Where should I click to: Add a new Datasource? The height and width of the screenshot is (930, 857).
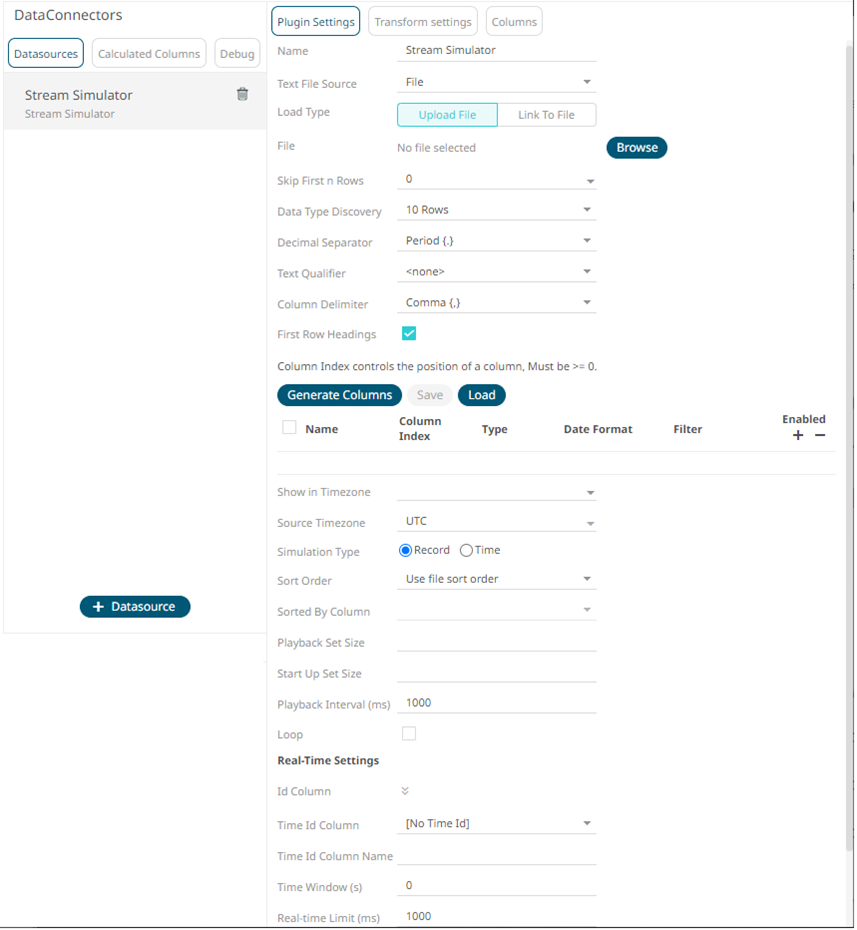pyautogui.click(x=135, y=606)
